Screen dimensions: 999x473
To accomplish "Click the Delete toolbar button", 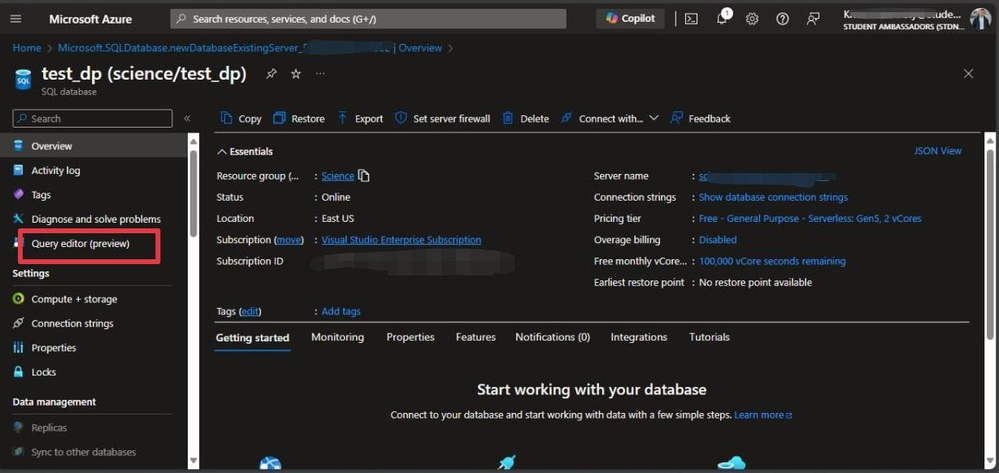I will click(x=526, y=119).
